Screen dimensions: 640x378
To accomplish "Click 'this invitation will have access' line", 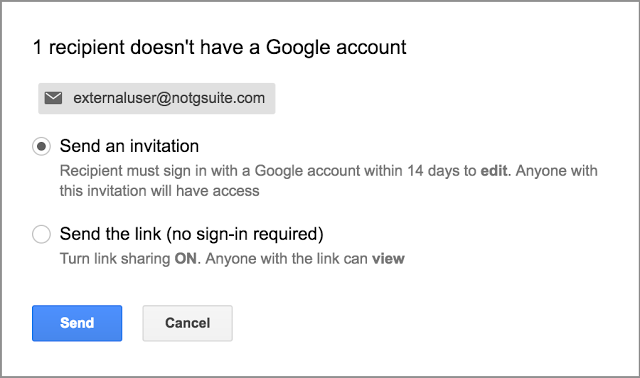I will (160, 191).
